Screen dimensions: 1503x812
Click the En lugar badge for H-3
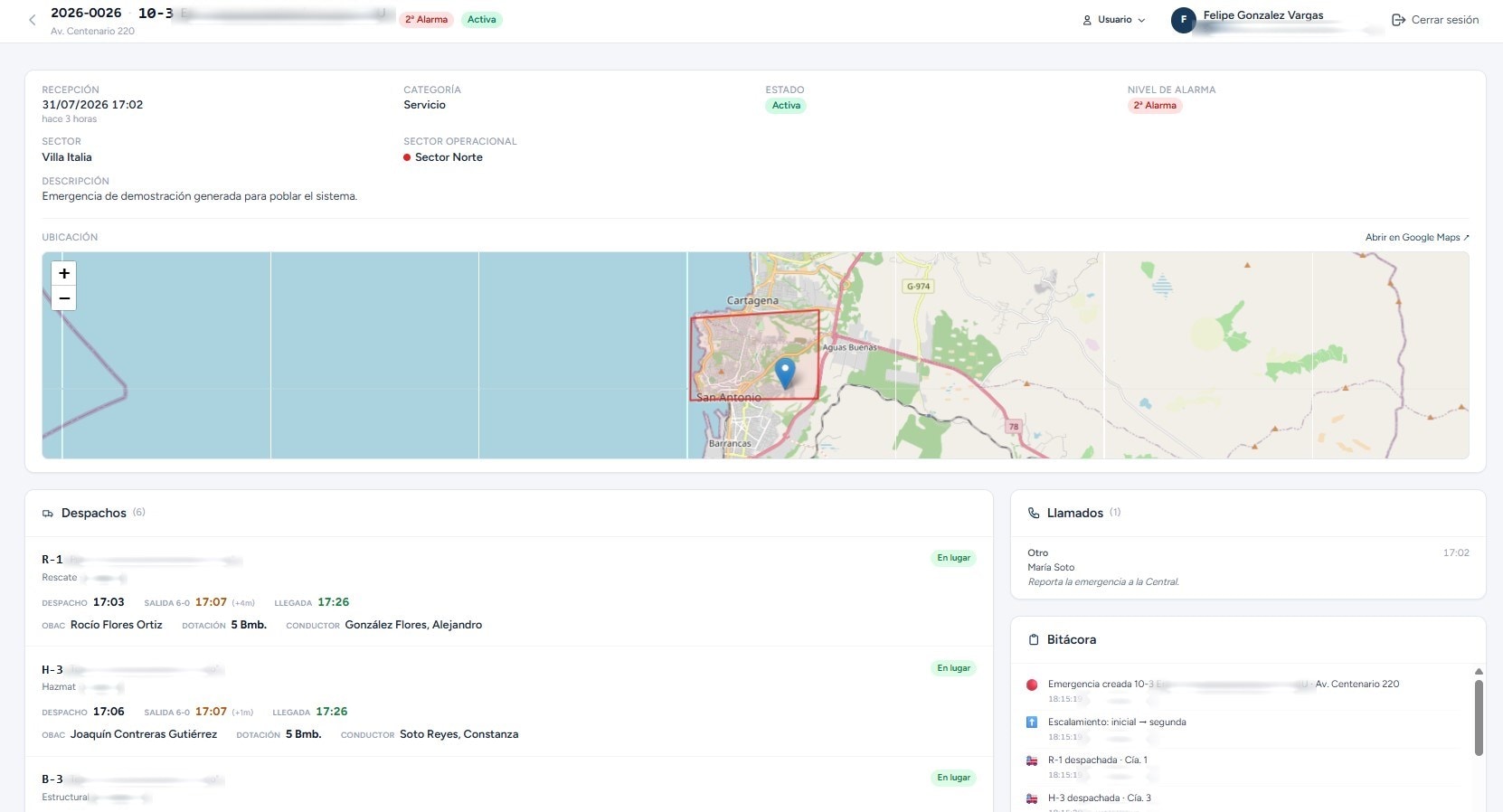click(x=953, y=668)
